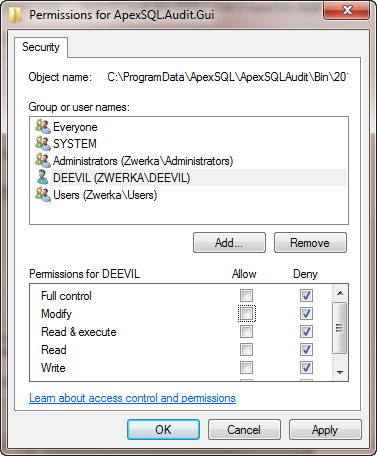The height and width of the screenshot is (456, 377).
Task: Check Allow for Modify
Action: 246,313
